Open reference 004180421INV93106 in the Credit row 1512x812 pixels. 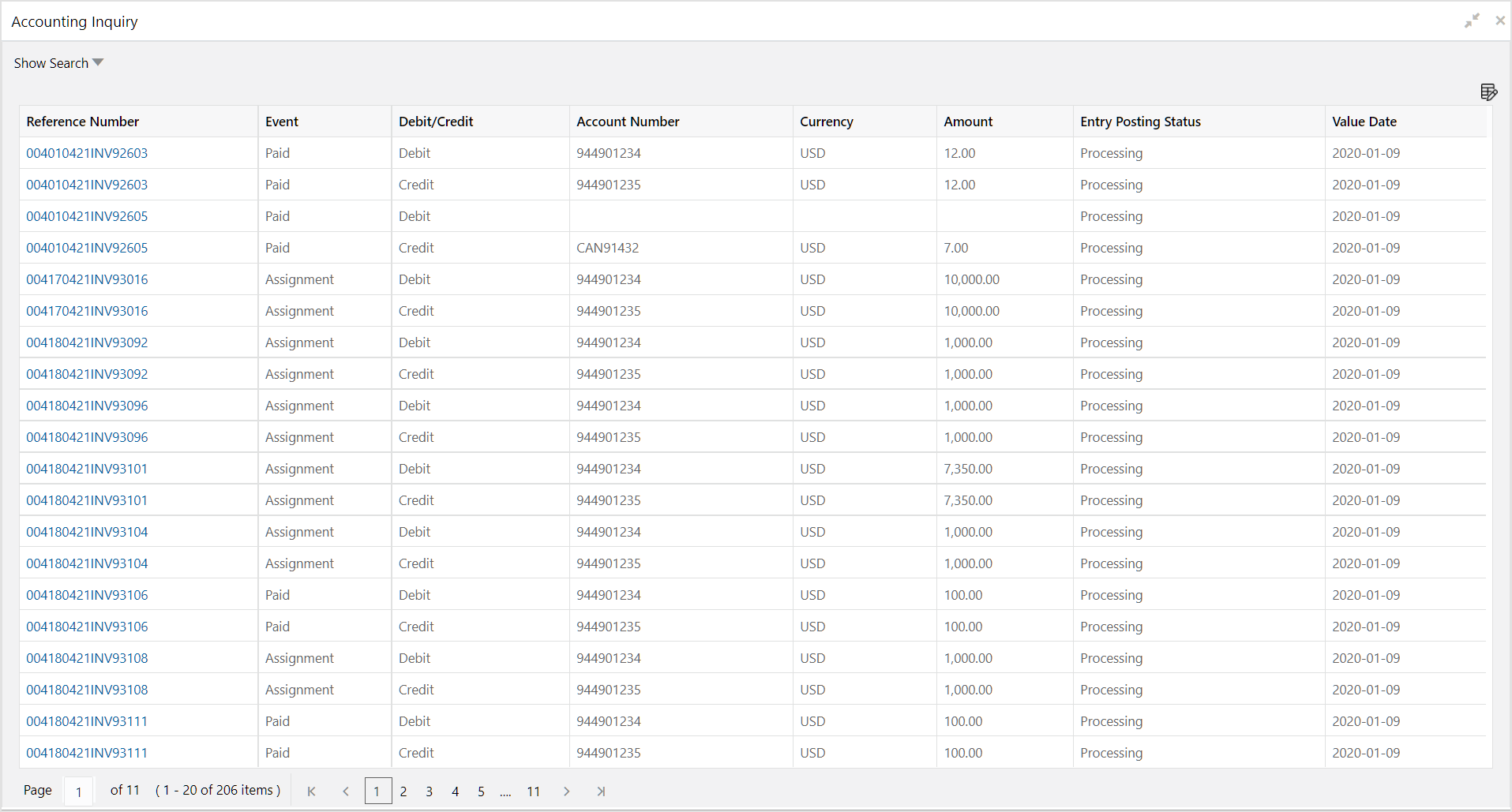click(87, 627)
